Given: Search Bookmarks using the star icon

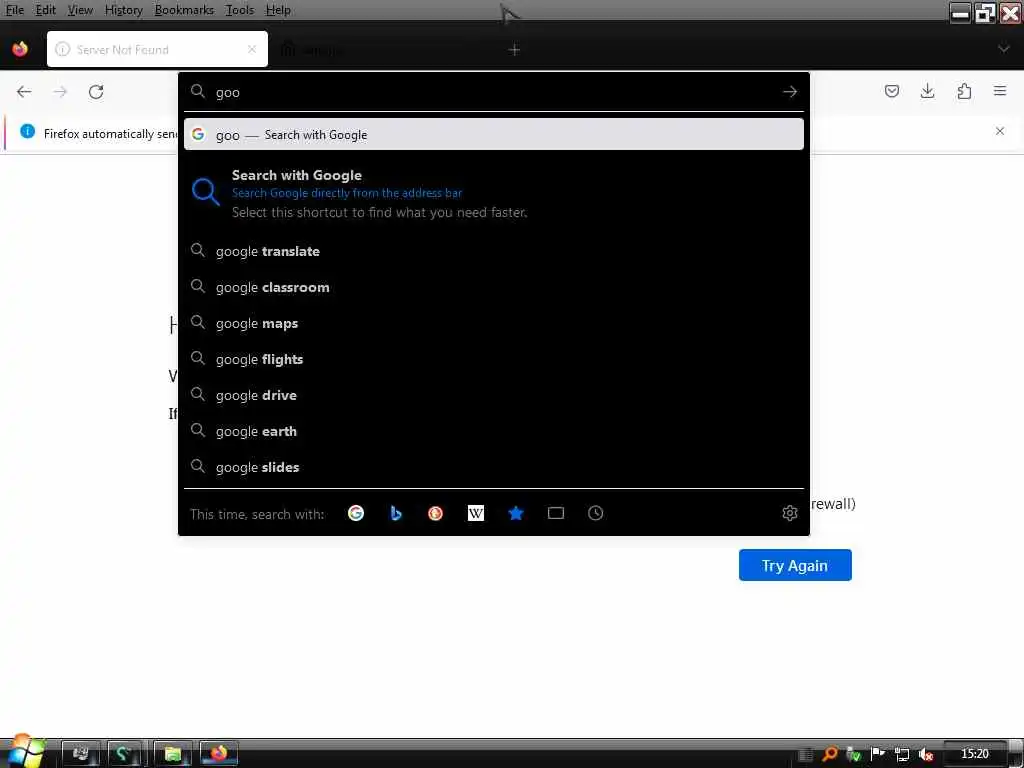Looking at the screenshot, I should (x=516, y=513).
